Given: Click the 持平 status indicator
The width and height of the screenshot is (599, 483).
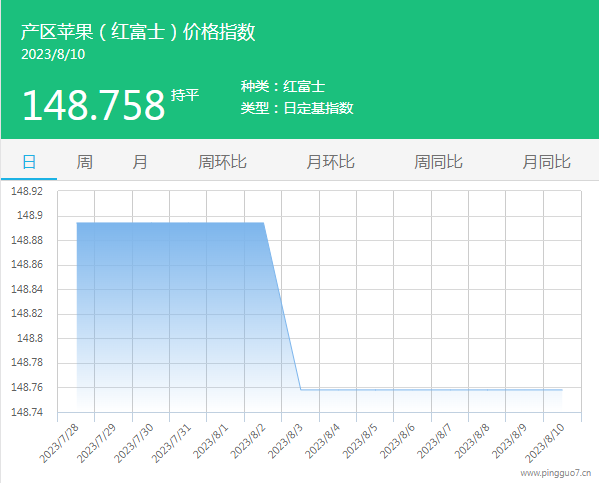Looking at the screenshot, I should (x=185, y=95).
